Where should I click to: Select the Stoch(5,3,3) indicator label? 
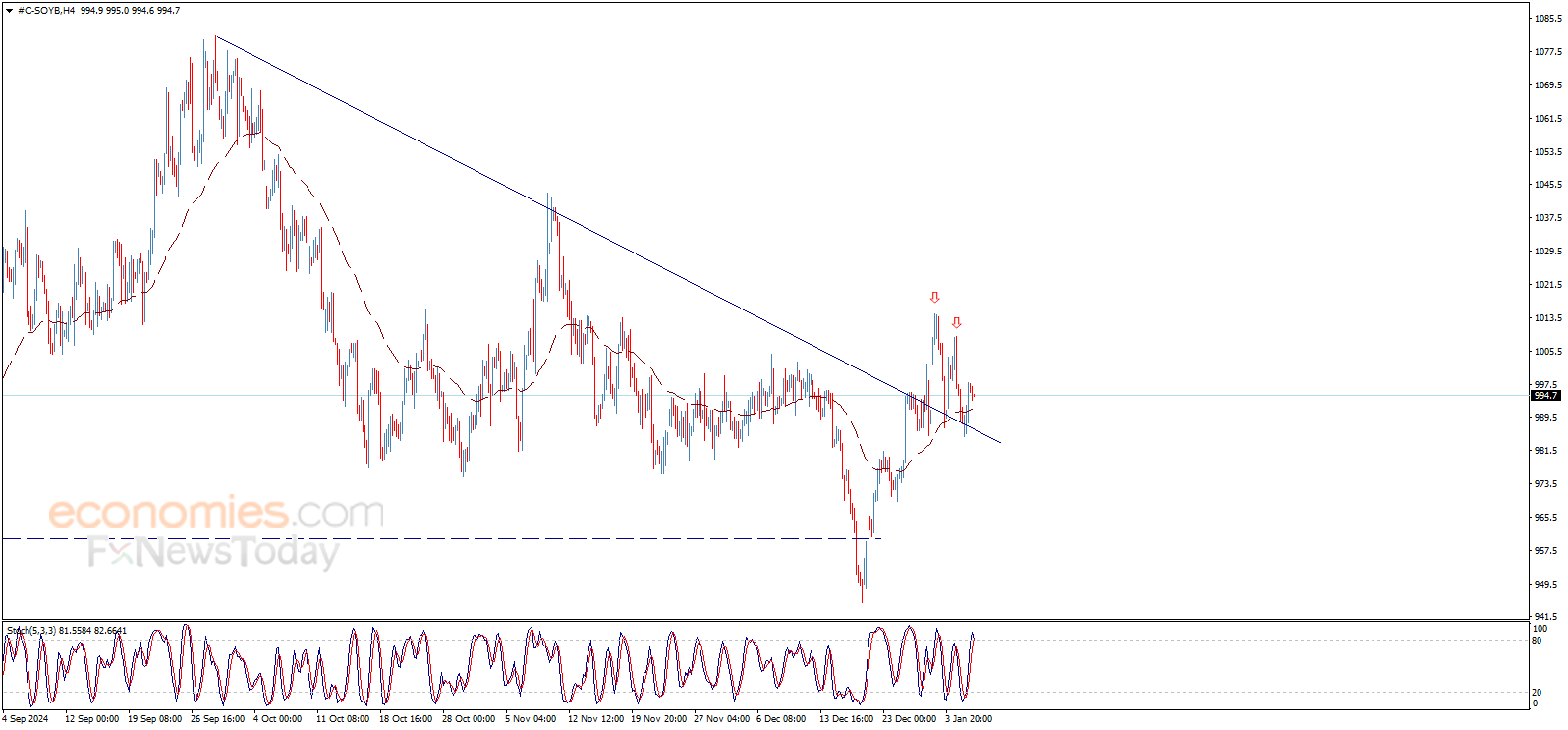point(31,630)
